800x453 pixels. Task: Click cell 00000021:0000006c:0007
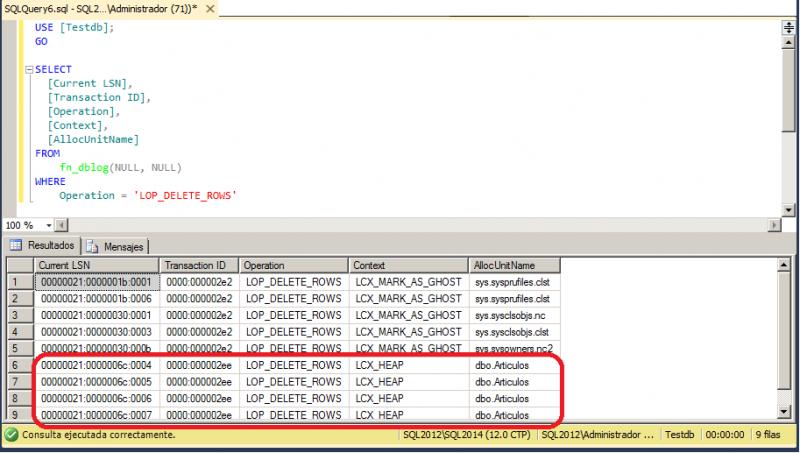pos(97,414)
